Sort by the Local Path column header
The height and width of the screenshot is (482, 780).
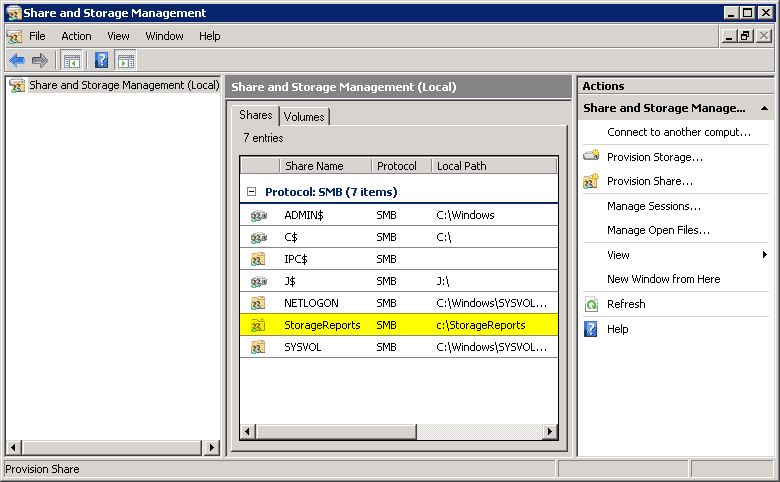click(494, 166)
